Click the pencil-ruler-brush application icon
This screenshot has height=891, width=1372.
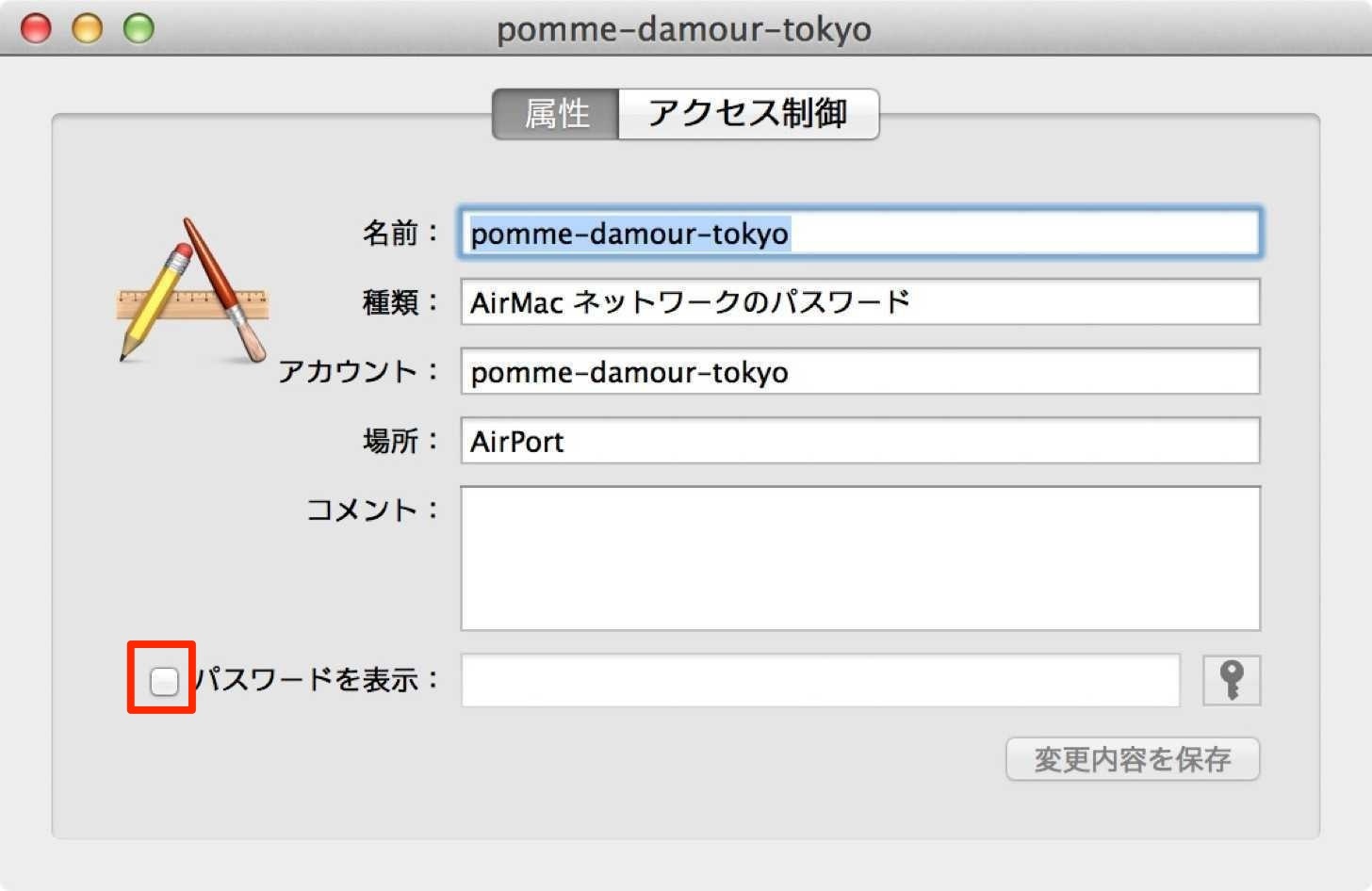point(193,290)
